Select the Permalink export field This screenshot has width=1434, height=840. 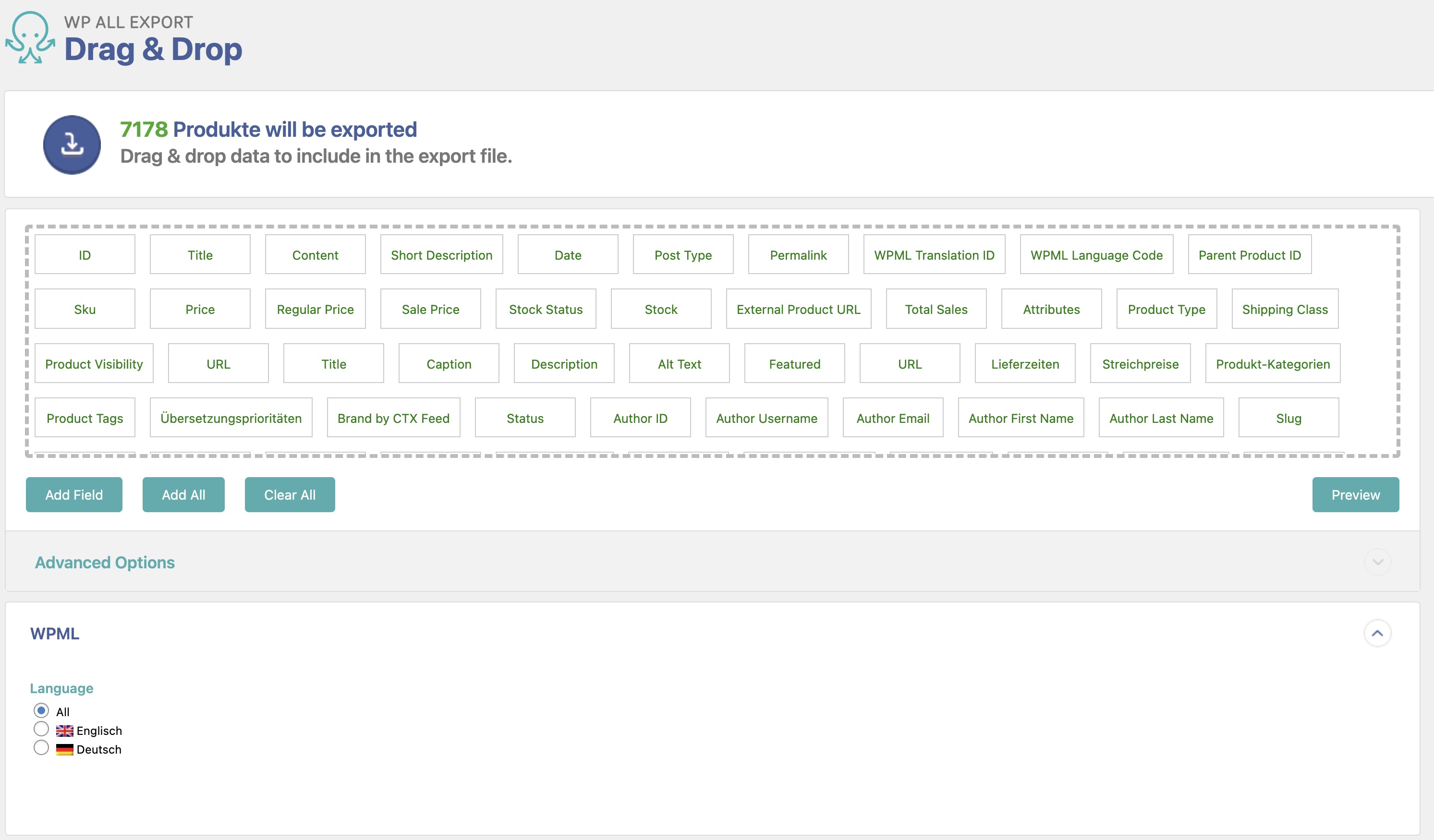coord(798,255)
